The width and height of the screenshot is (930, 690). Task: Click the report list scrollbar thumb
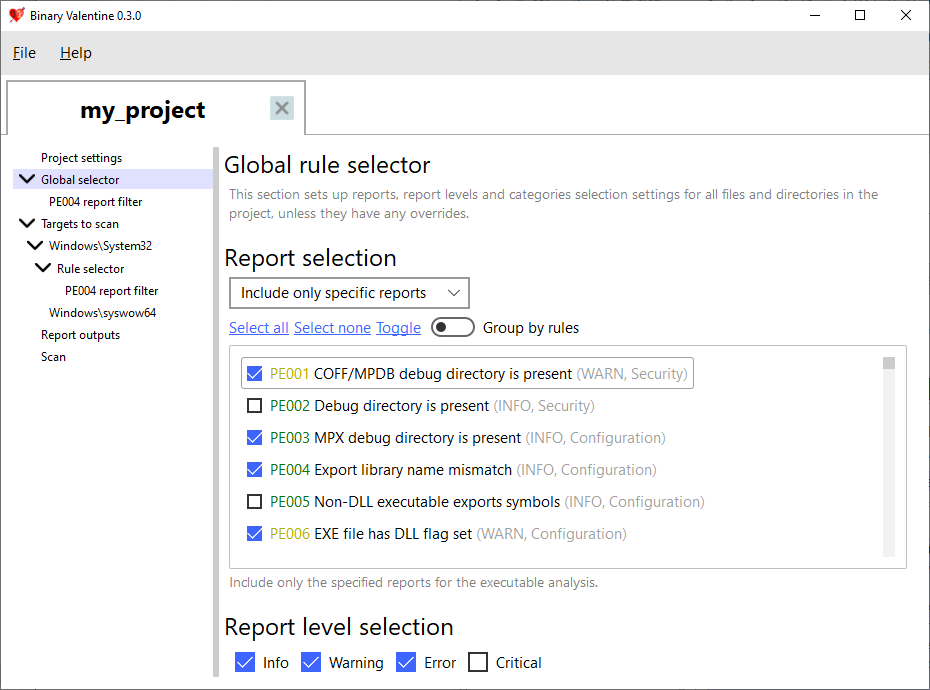[x=888, y=363]
